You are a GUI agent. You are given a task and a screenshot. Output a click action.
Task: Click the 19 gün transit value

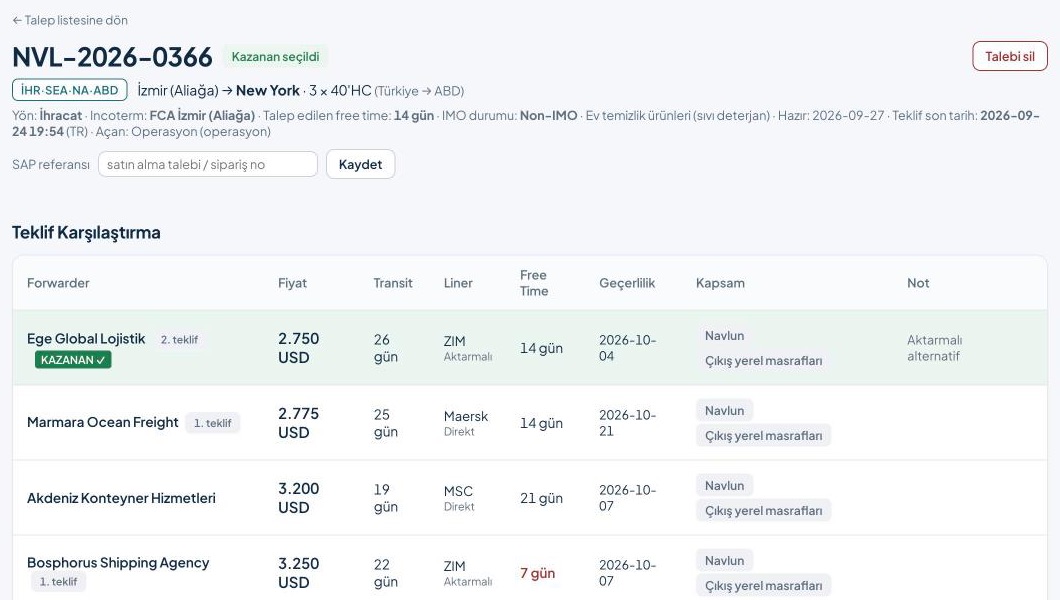[385, 498]
